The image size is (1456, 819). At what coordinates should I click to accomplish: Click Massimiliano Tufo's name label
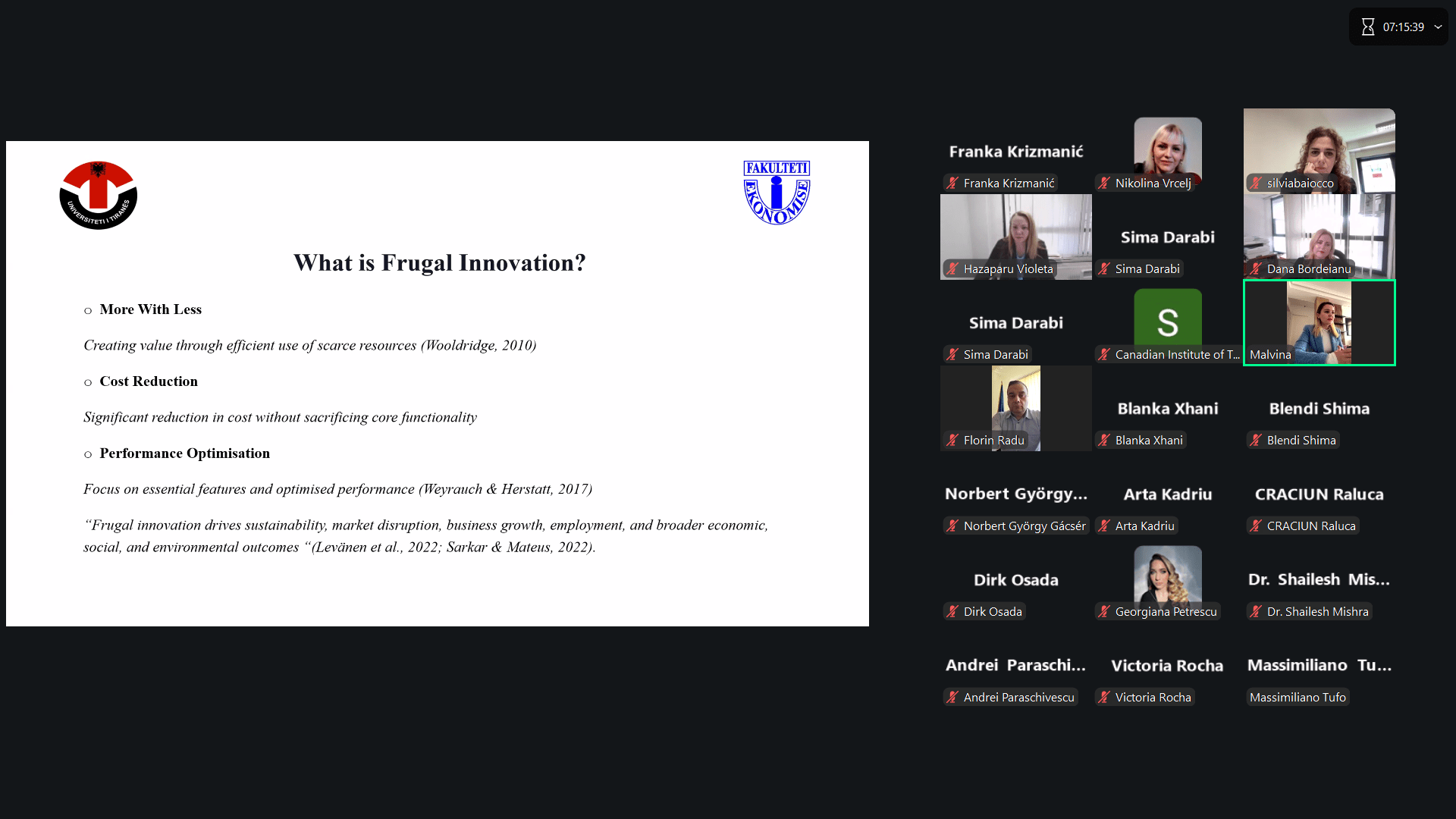click(1298, 698)
